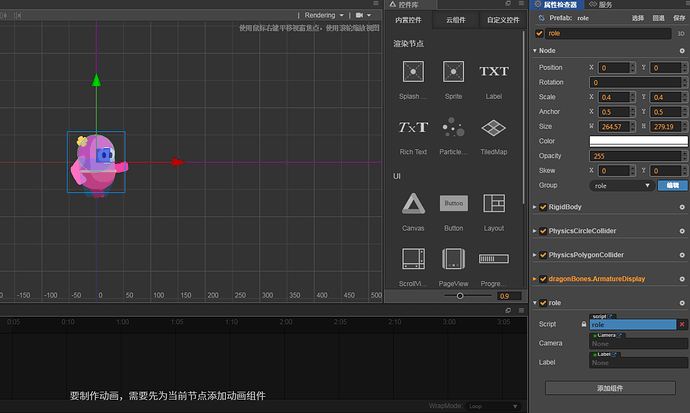The width and height of the screenshot is (690, 413).
Task: Select the Splash node icon
Action: [x=413, y=71]
